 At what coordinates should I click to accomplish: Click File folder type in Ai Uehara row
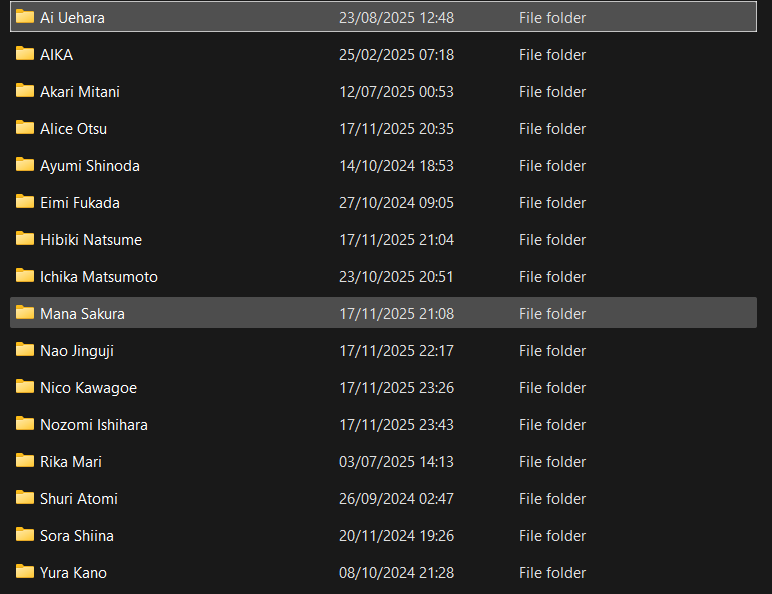552,18
